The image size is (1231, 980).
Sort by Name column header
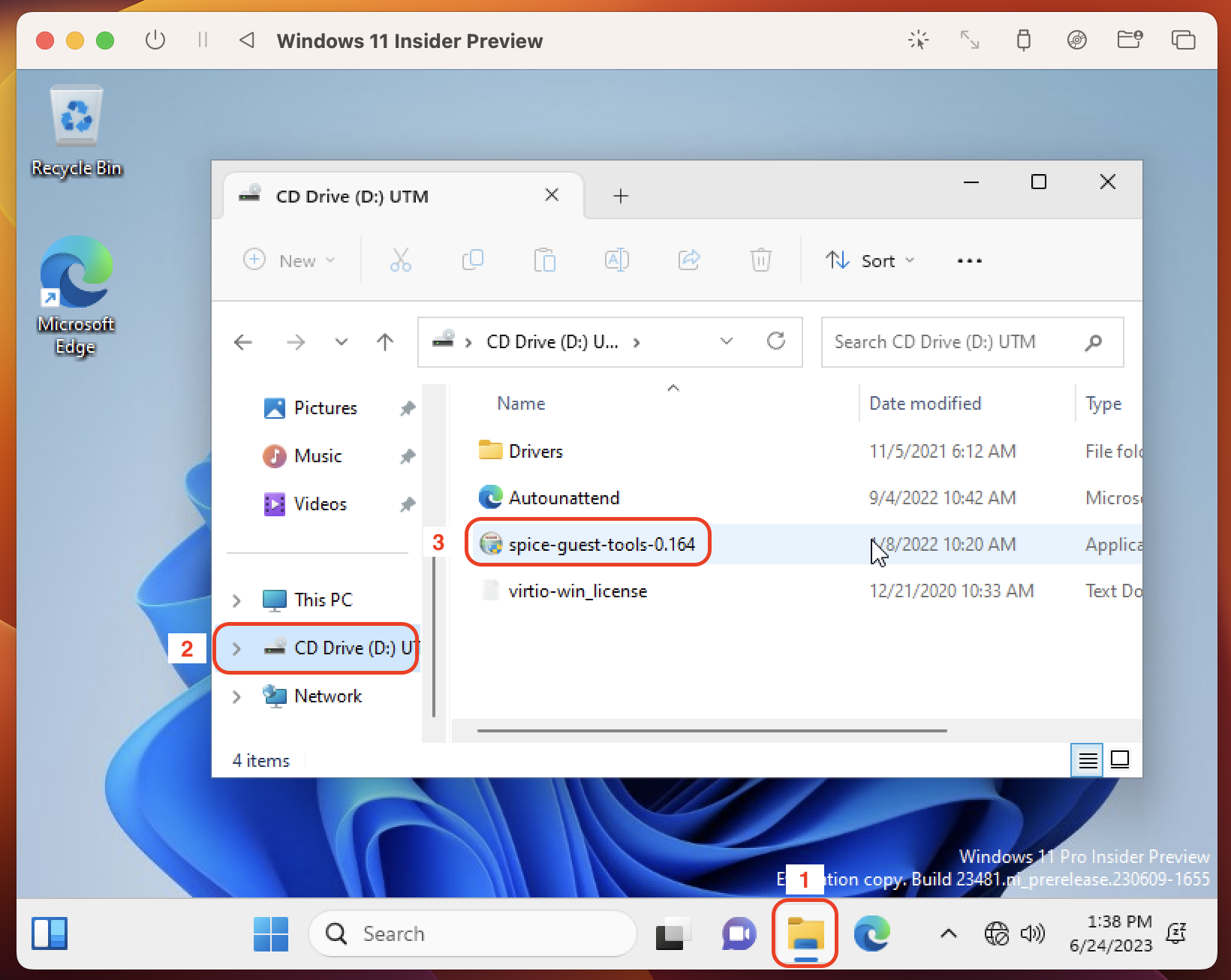pos(521,404)
